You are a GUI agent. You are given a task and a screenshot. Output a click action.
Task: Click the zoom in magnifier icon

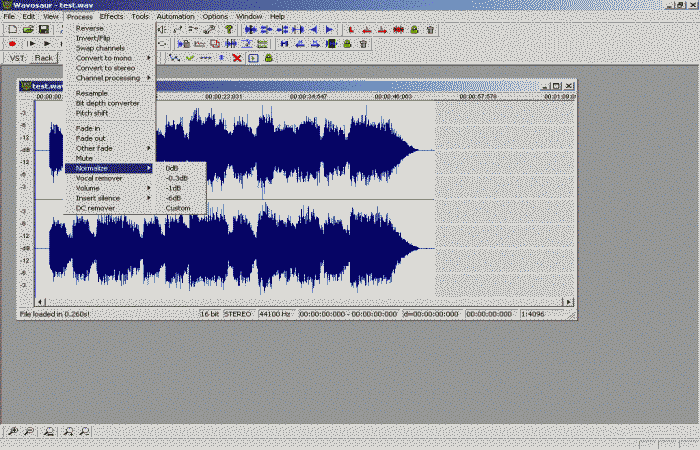tap(12, 431)
